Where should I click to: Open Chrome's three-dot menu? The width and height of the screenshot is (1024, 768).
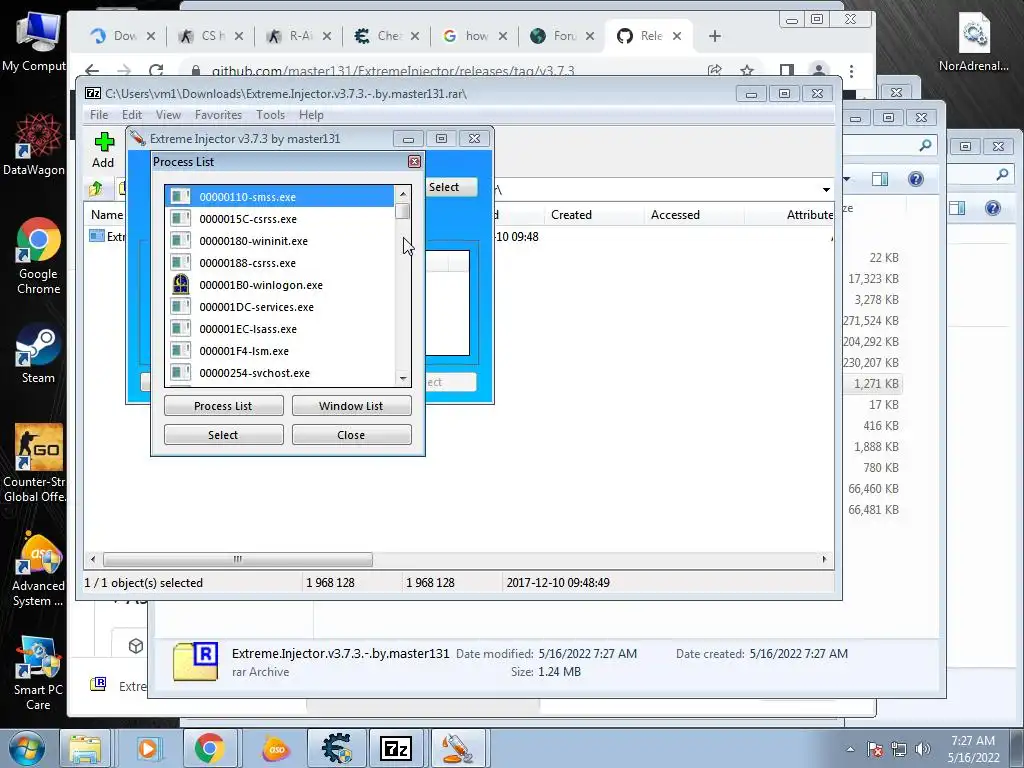[851, 70]
